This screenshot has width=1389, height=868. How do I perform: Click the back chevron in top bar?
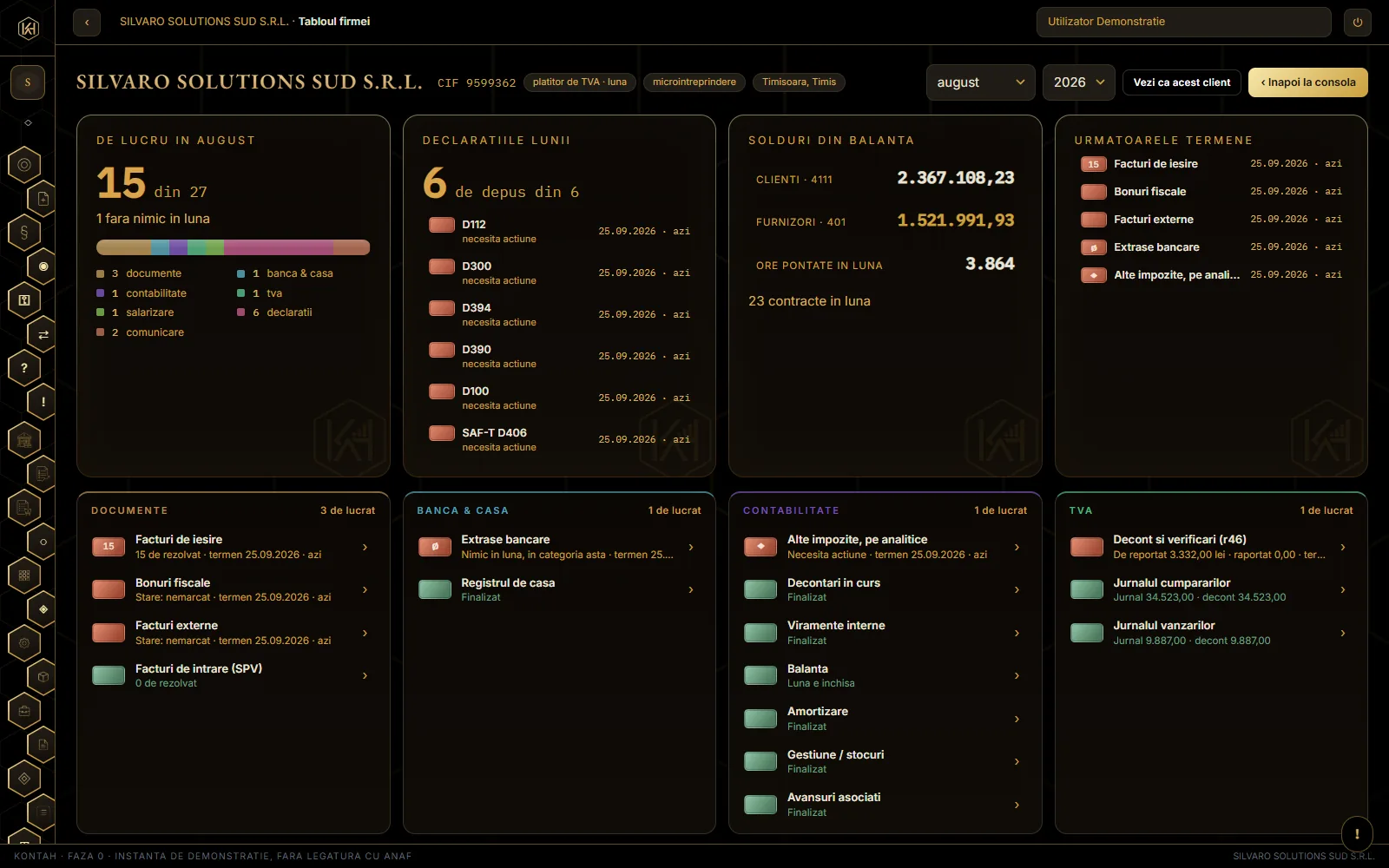[87, 22]
